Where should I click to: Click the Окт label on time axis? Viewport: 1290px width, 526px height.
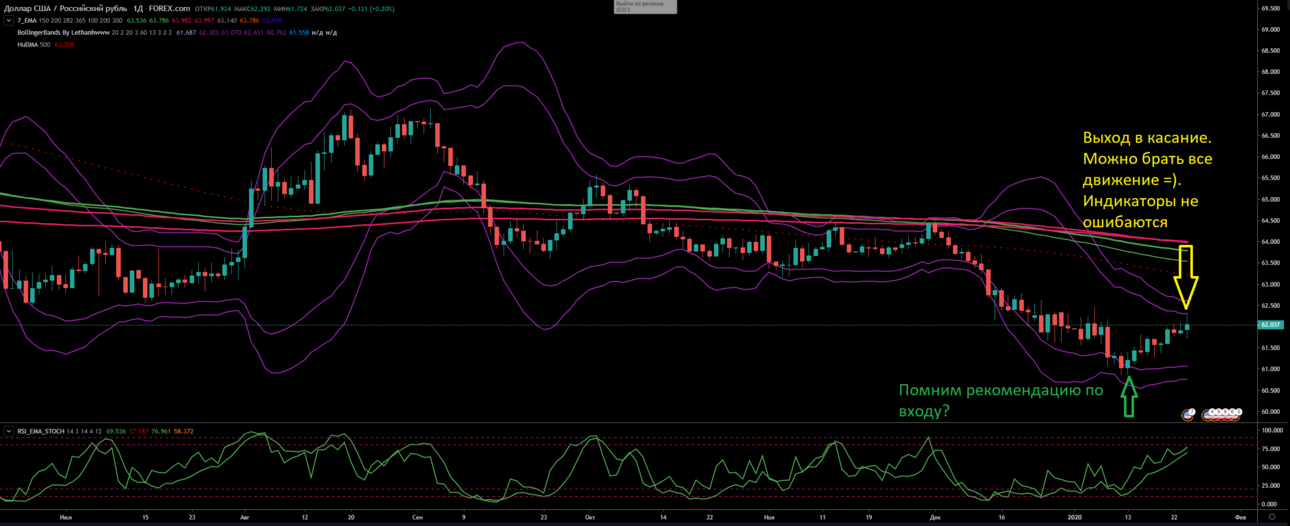pos(590,517)
